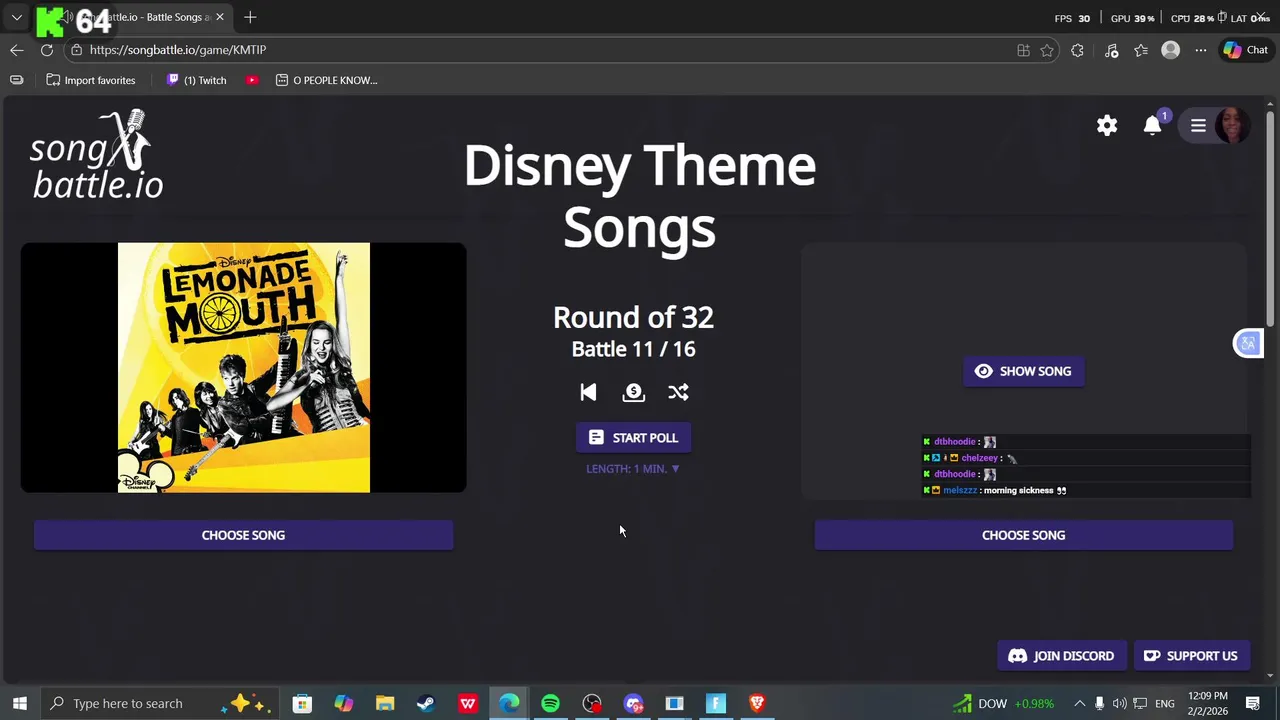Click the dollar donation icon

633,392
